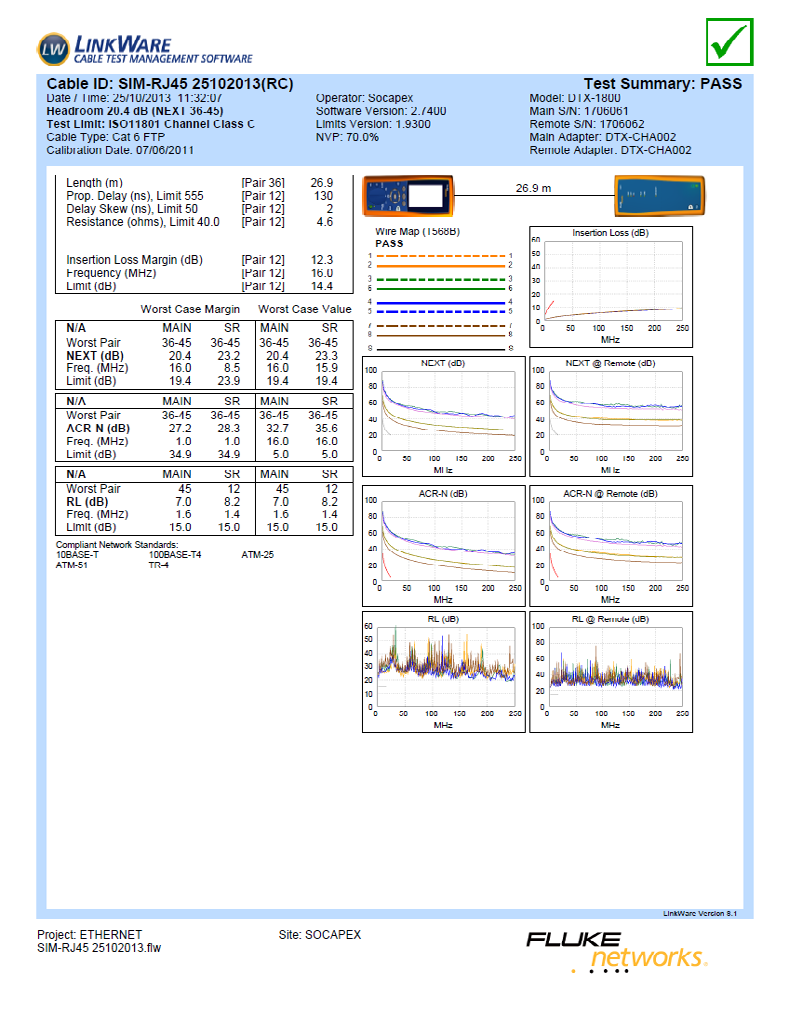Viewport: 789px width, 1022px height.
Task: Select the Wire Map T568B diagram
Action: [x=442, y=290]
